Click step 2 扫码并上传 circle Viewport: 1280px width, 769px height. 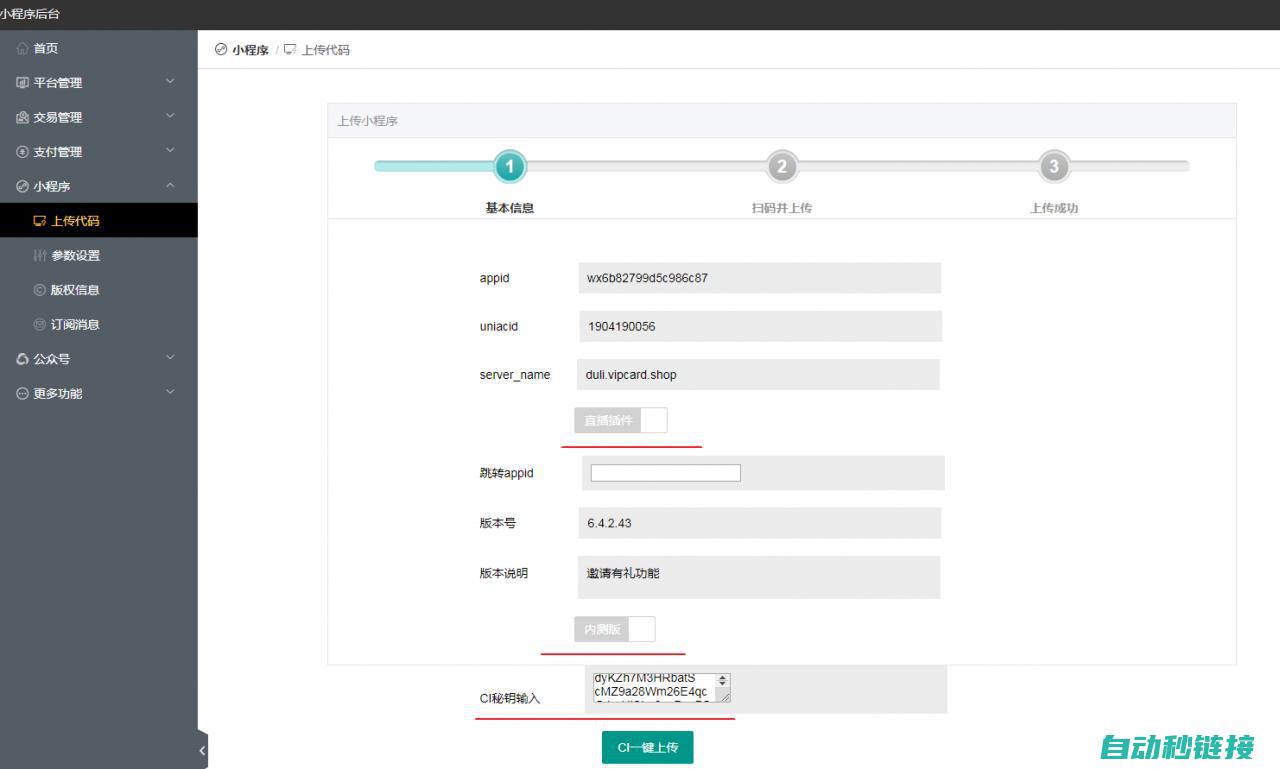coord(782,167)
